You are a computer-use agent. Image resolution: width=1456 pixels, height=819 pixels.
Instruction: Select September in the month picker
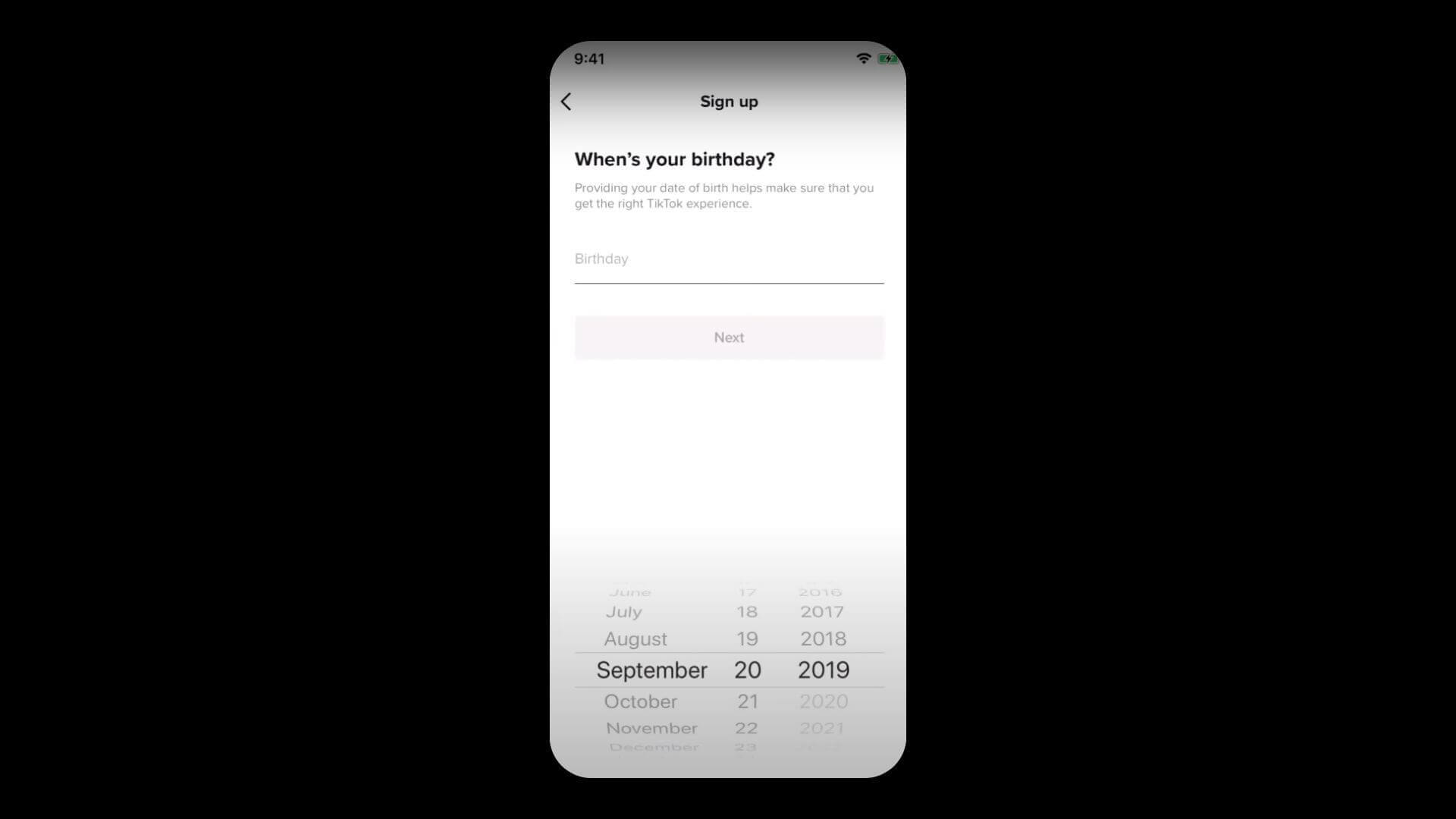[651, 670]
